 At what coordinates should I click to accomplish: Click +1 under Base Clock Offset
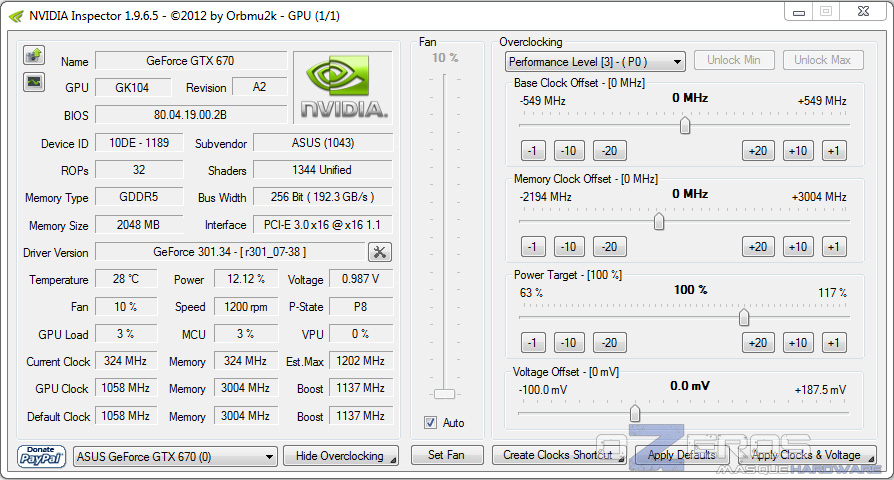834,151
